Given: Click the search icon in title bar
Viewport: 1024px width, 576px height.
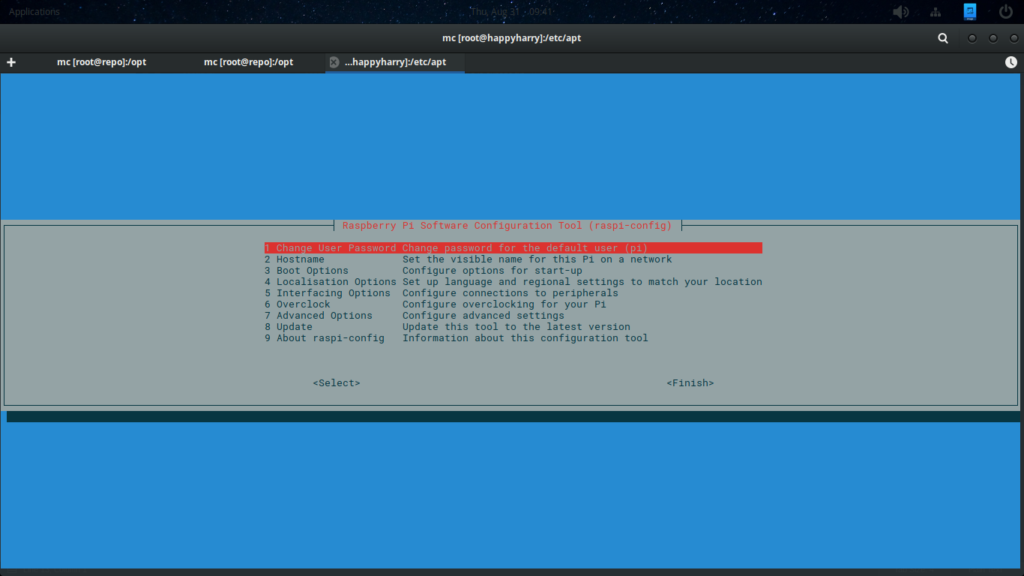Looking at the screenshot, I should click(x=943, y=39).
